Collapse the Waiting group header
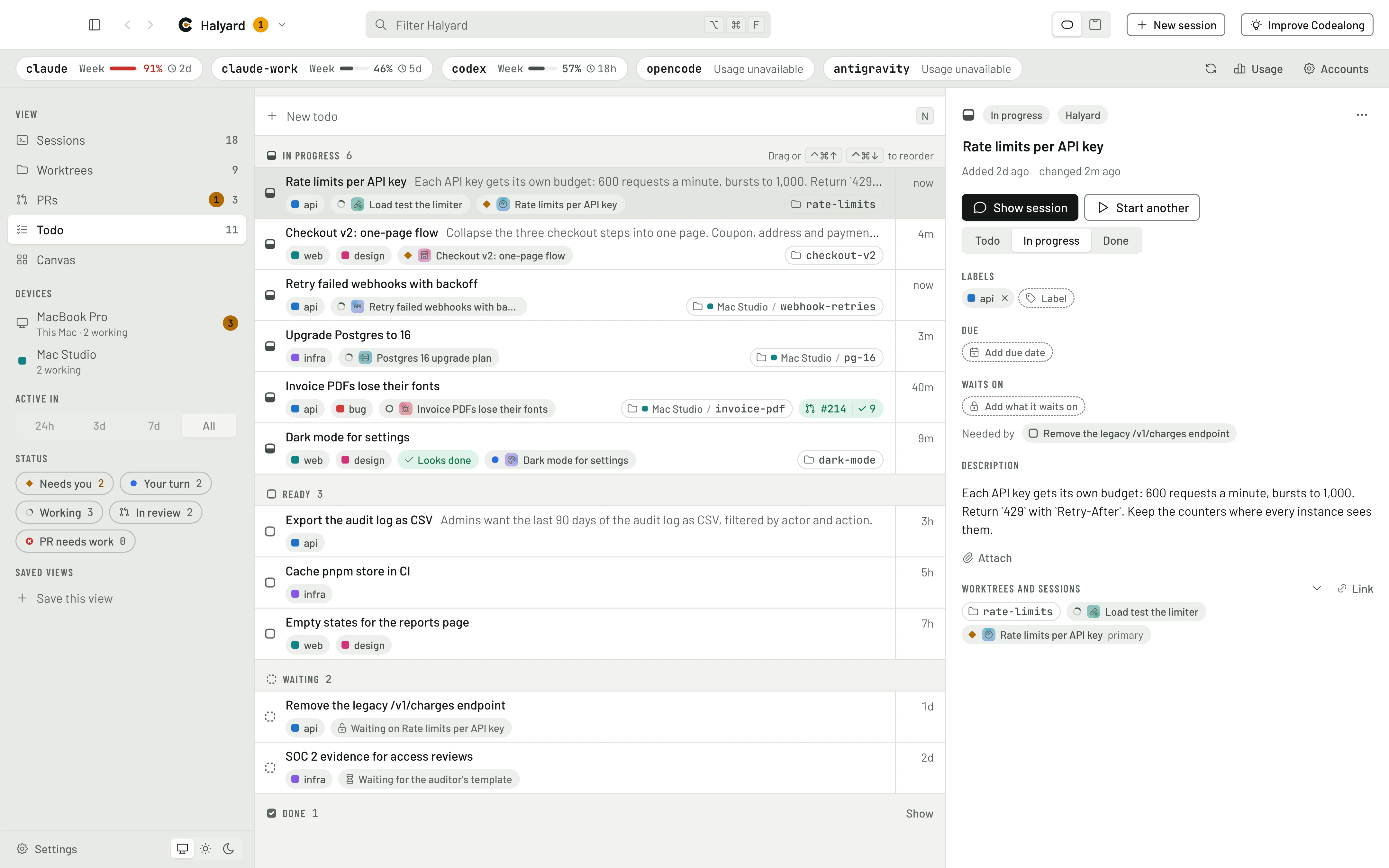This screenshot has width=1389, height=868. [x=299, y=679]
